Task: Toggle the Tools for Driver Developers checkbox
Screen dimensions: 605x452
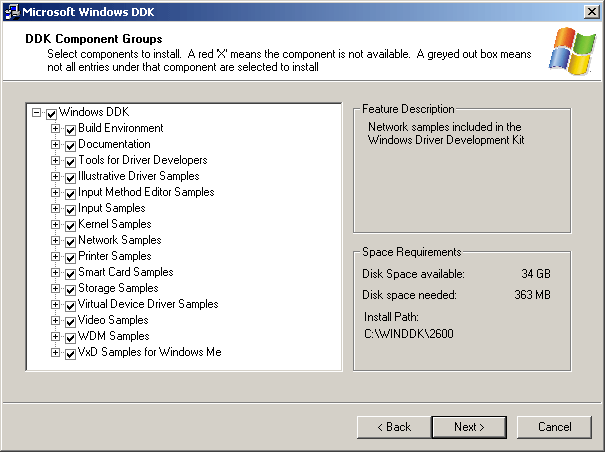Action: (x=70, y=162)
